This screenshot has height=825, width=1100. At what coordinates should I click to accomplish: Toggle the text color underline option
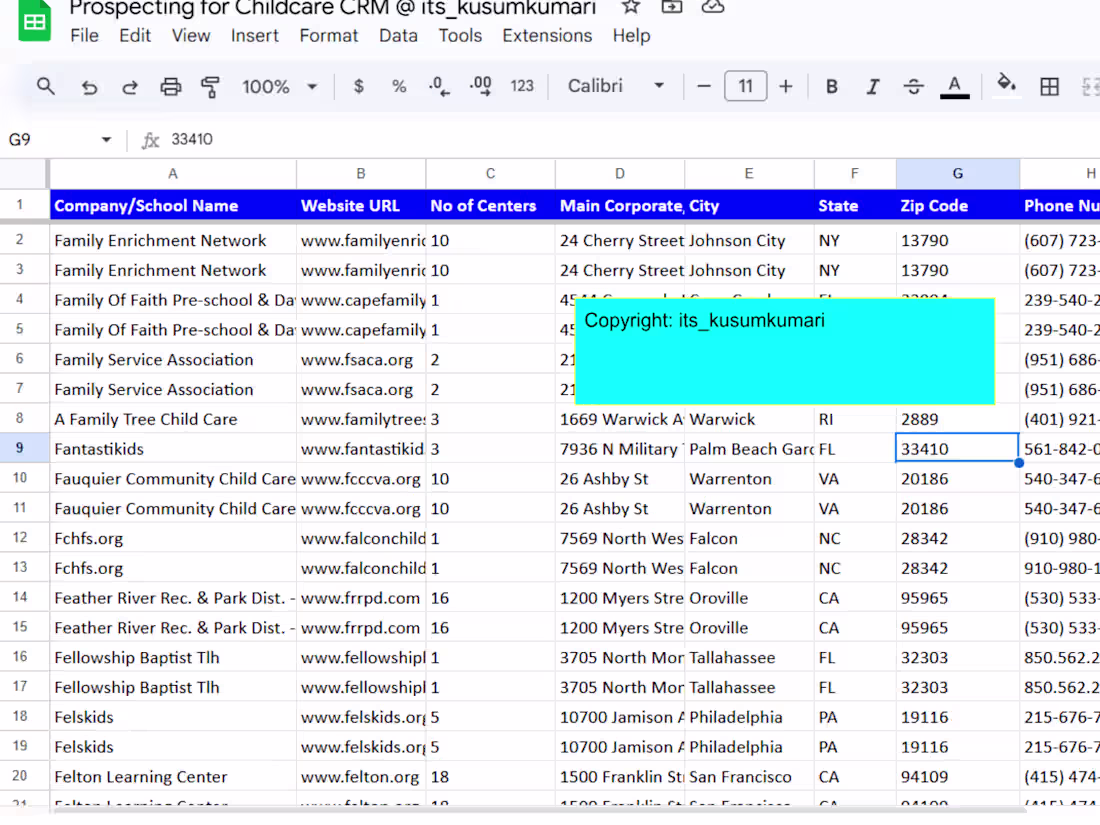(953, 86)
